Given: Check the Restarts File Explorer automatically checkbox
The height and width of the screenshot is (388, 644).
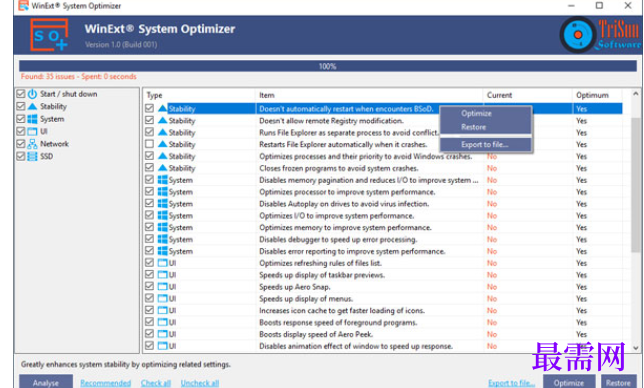Looking at the screenshot, I should (x=150, y=144).
